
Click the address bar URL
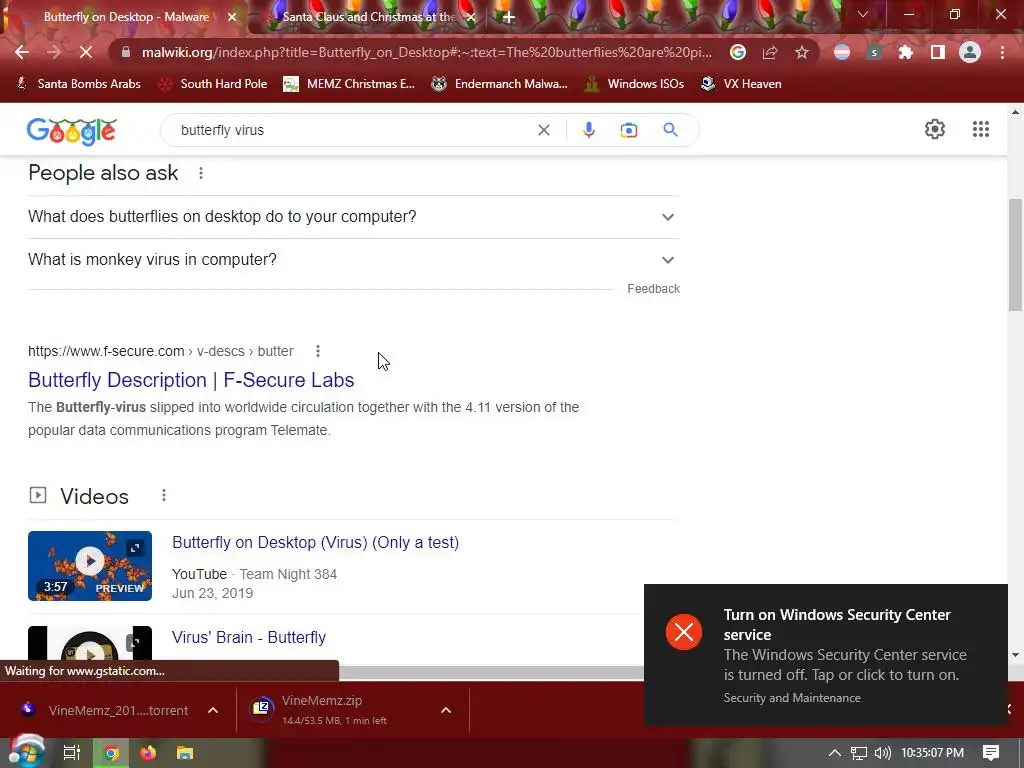click(x=426, y=52)
